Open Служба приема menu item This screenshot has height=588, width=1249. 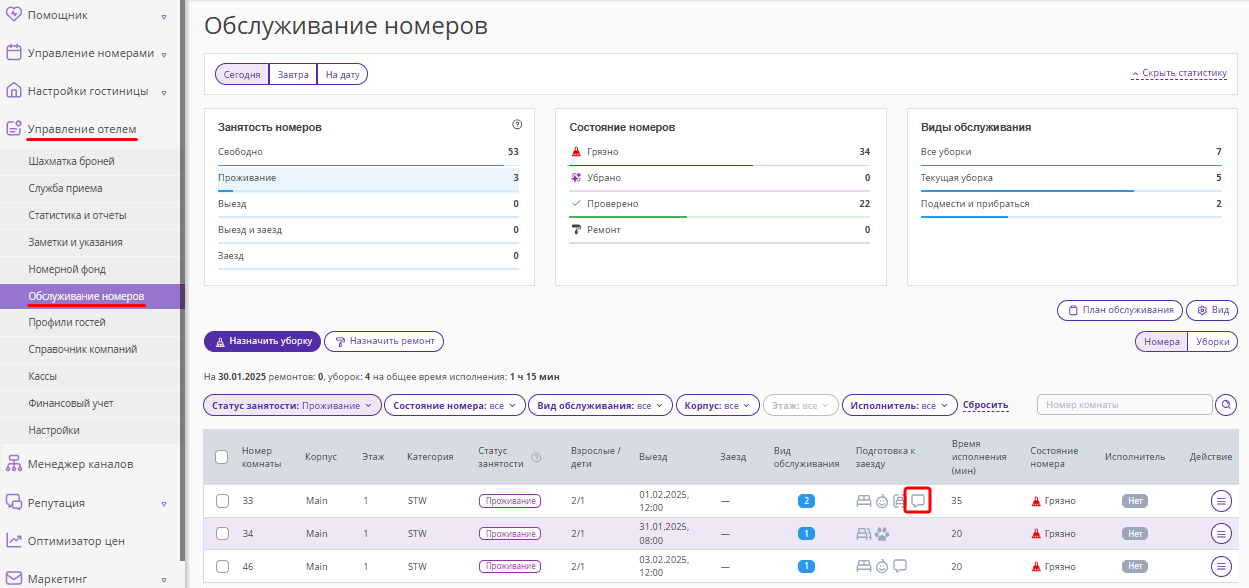click(66, 188)
